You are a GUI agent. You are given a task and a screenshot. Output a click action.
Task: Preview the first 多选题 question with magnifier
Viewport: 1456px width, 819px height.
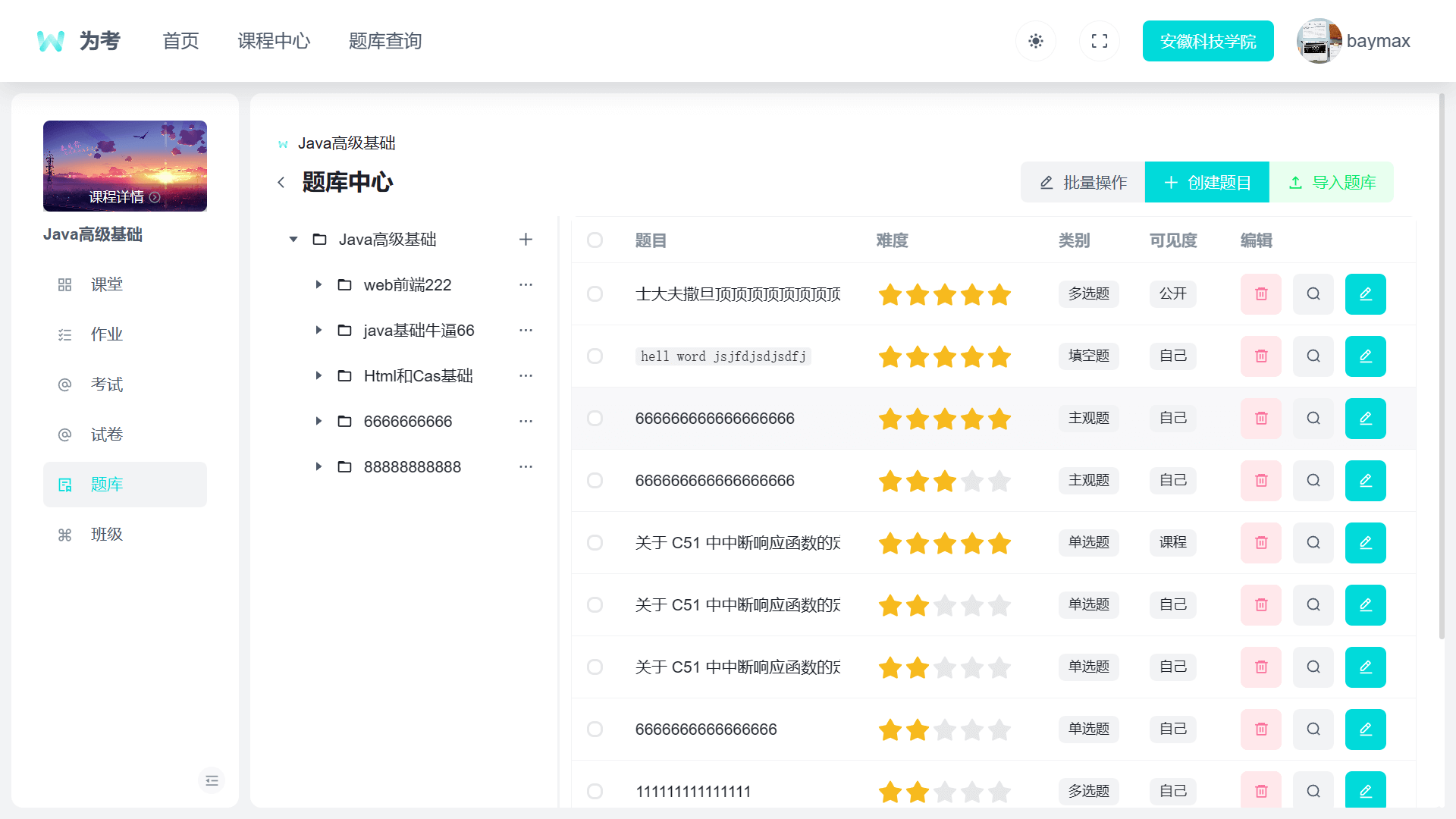click(x=1313, y=294)
